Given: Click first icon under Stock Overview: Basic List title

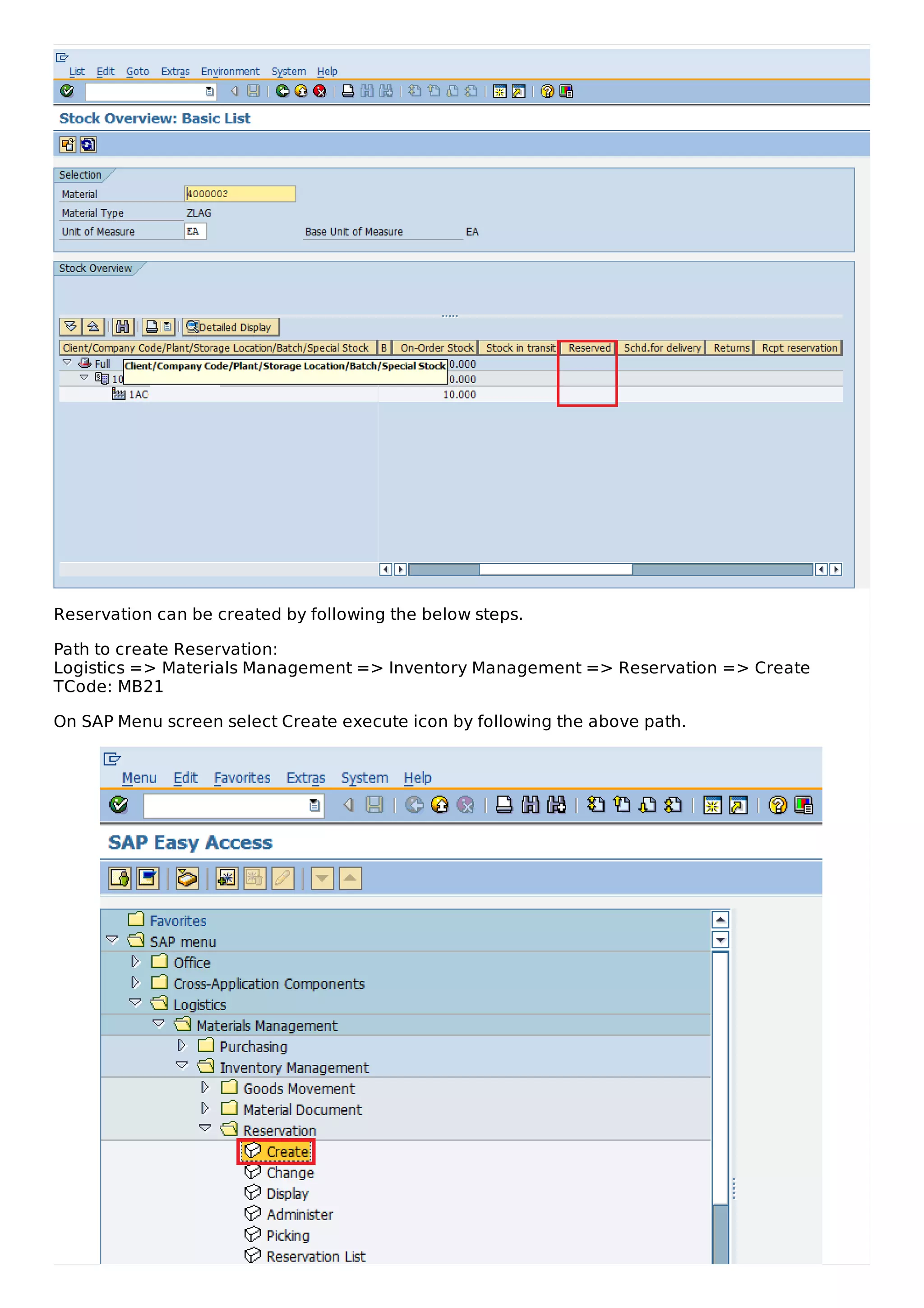Looking at the screenshot, I should click(68, 145).
